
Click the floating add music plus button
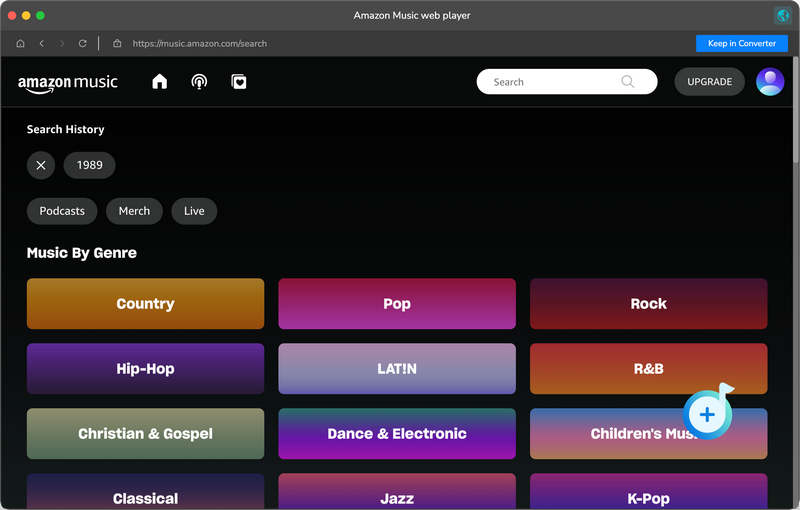(x=707, y=414)
